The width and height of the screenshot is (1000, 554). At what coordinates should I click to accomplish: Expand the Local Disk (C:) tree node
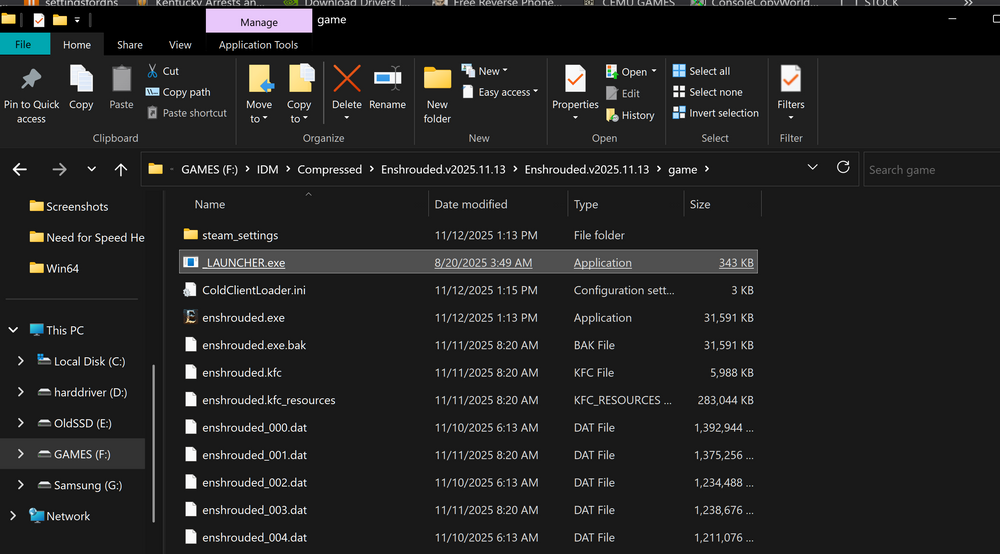pyautogui.click(x=22, y=361)
